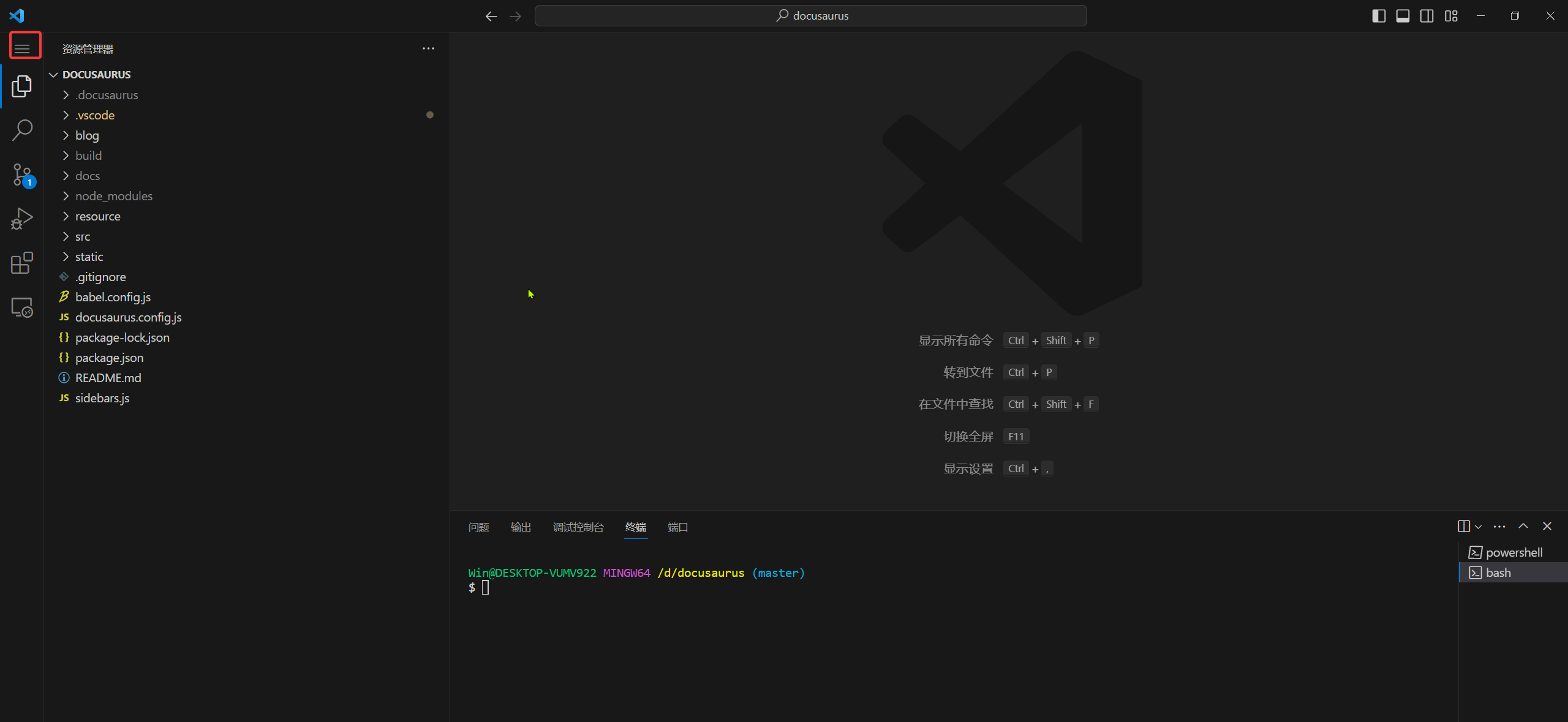This screenshot has height=722, width=1568.
Task: Open terminal panel more actions menu
Action: 1499,527
